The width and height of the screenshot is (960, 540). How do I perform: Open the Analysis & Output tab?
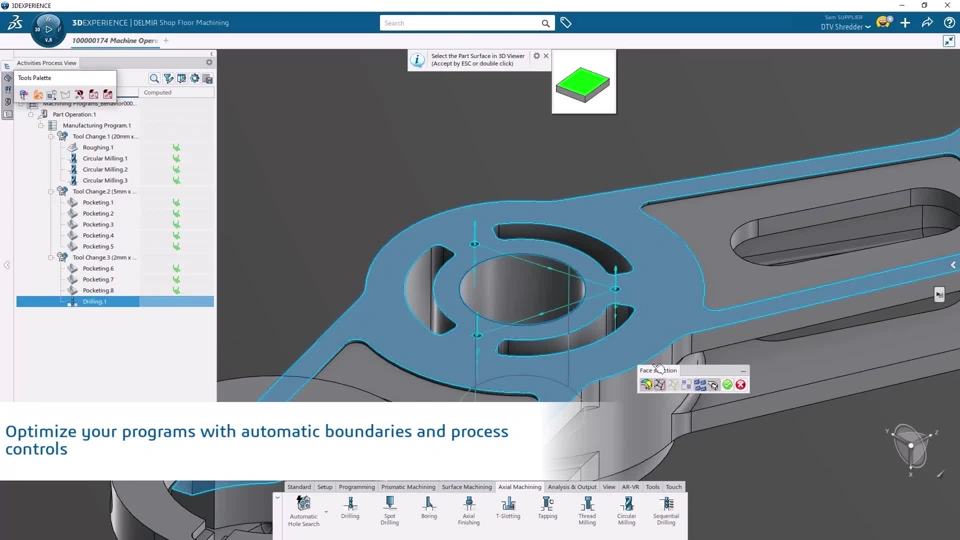point(572,487)
